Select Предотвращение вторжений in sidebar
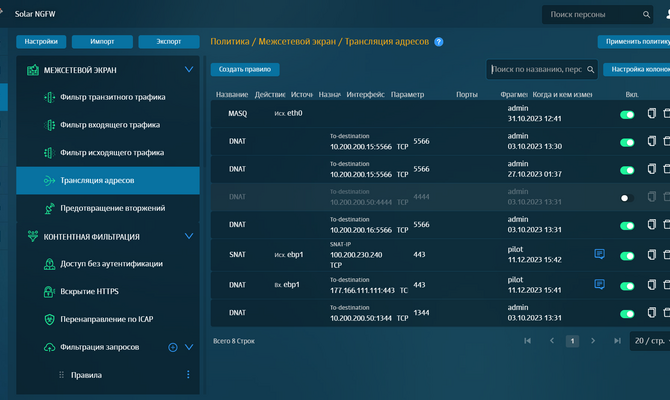 (x=119, y=208)
